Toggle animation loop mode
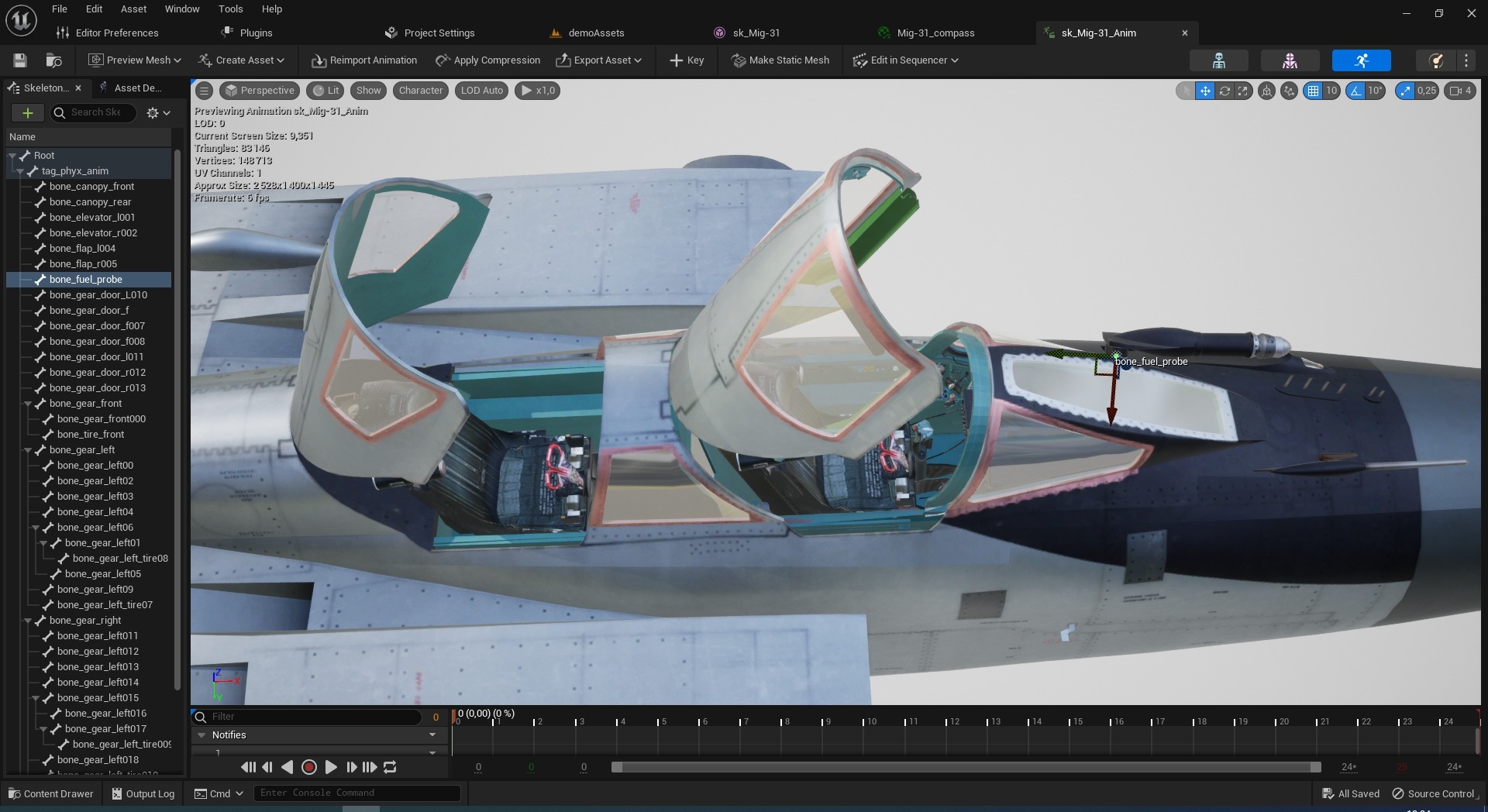Viewport: 1488px width, 812px height. (390, 767)
